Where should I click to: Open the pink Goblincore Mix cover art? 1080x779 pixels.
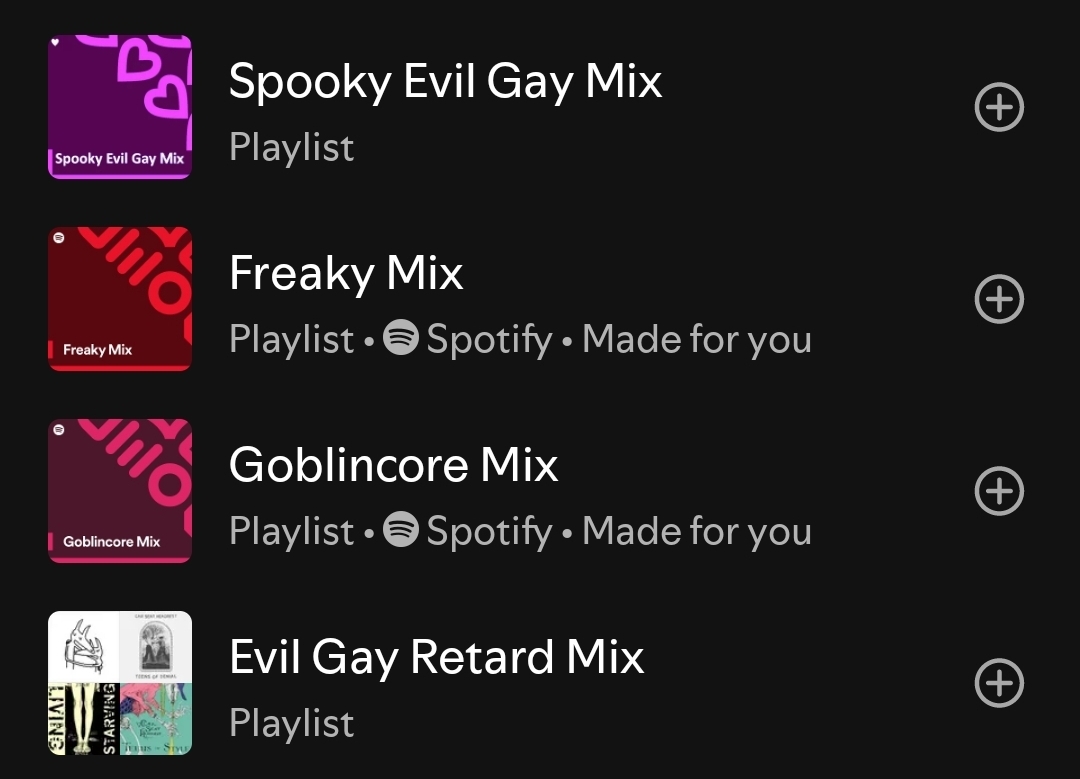(120, 491)
